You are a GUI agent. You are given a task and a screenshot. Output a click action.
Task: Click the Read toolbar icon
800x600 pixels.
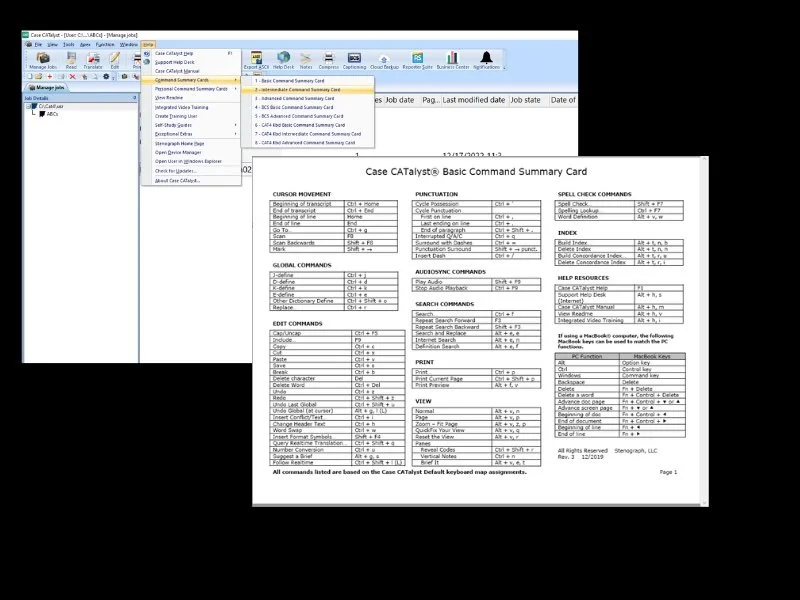(71, 60)
